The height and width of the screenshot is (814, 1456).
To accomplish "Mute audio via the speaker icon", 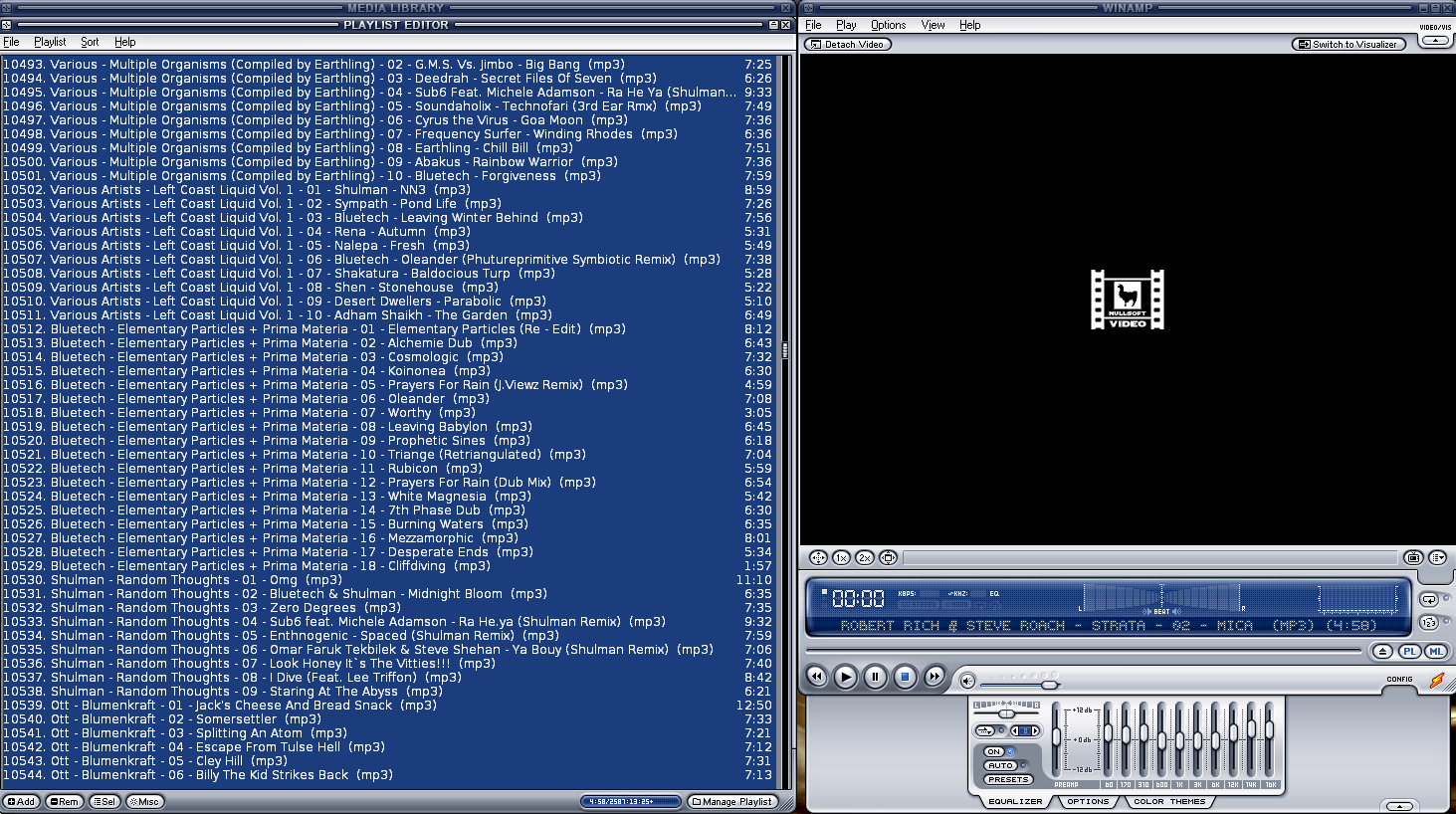I will [x=967, y=681].
